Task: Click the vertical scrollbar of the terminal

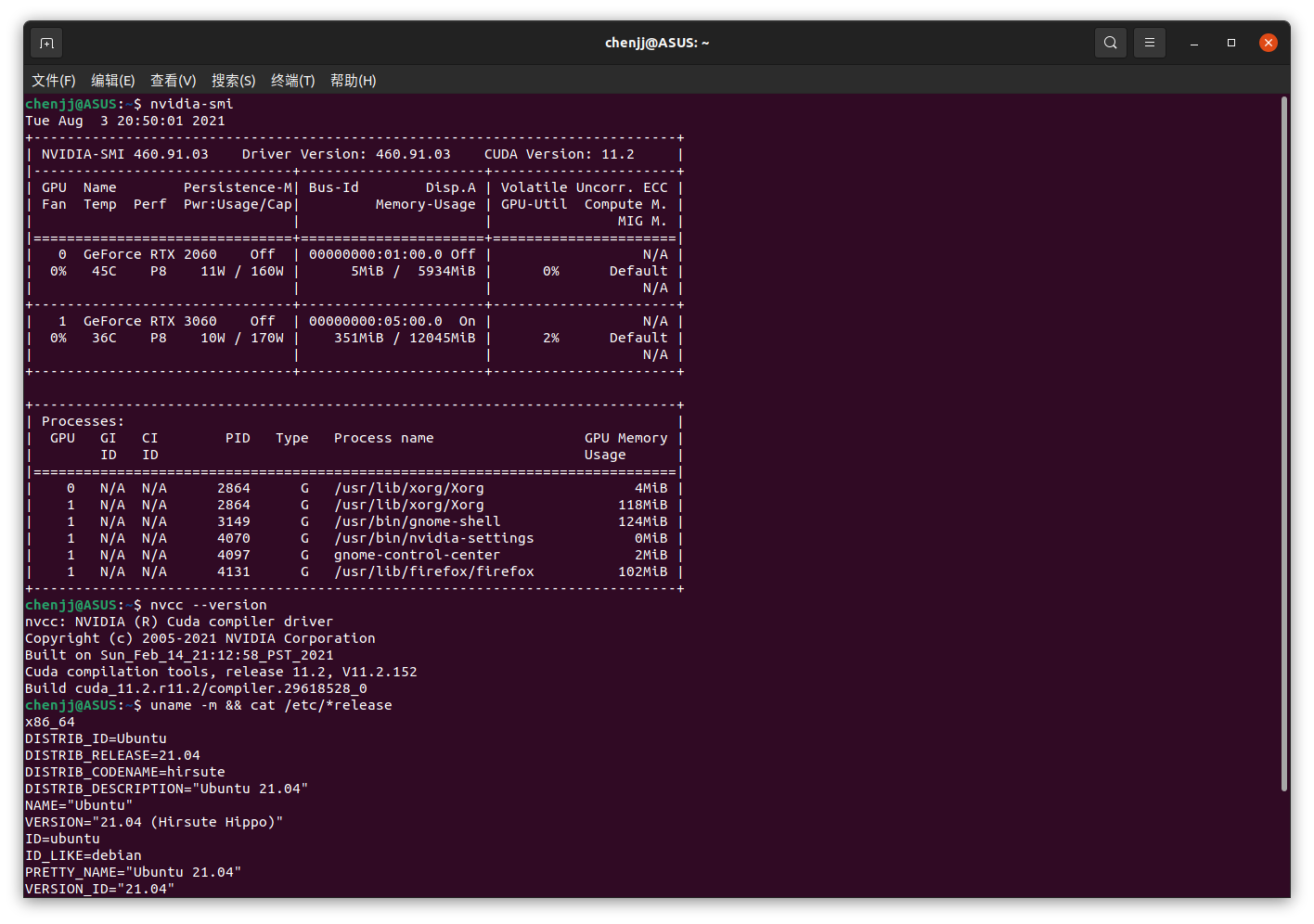Action: pyautogui.click(x=1284, y=443)
